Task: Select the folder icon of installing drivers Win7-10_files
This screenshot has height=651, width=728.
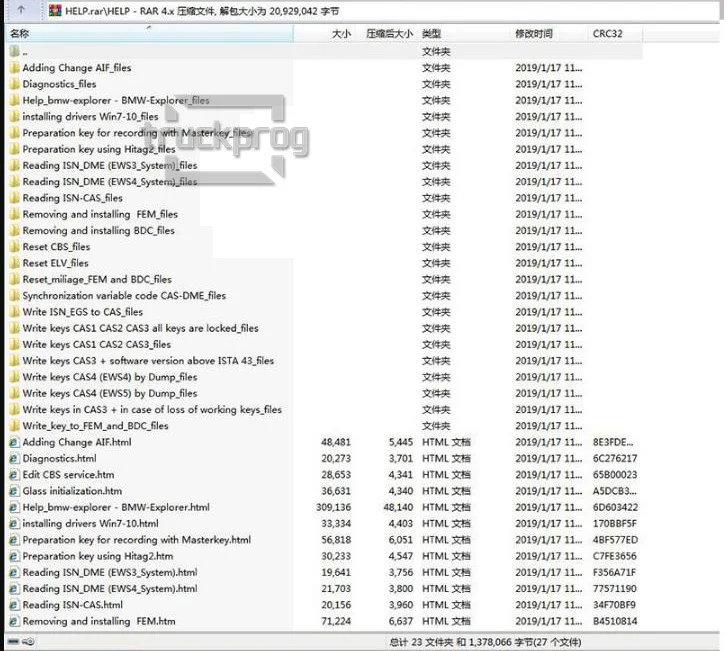Action: (x=14, y=117)
